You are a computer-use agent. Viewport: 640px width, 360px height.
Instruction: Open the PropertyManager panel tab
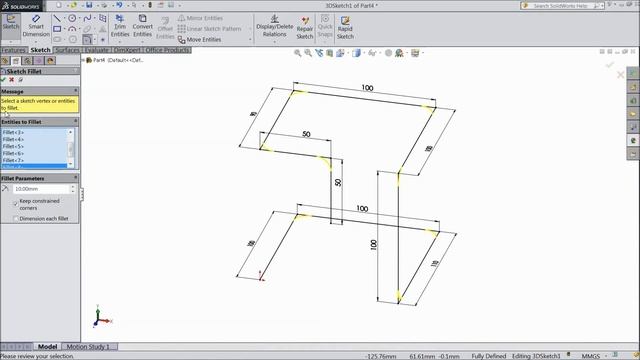[x=16, y=61]
